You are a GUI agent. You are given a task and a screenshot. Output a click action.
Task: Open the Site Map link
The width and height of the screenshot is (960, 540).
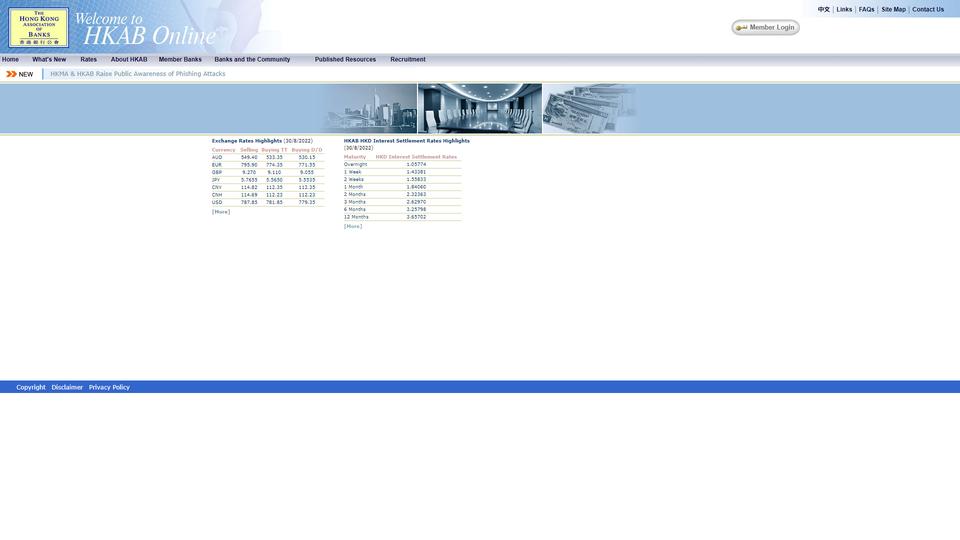tap(893, 10)
